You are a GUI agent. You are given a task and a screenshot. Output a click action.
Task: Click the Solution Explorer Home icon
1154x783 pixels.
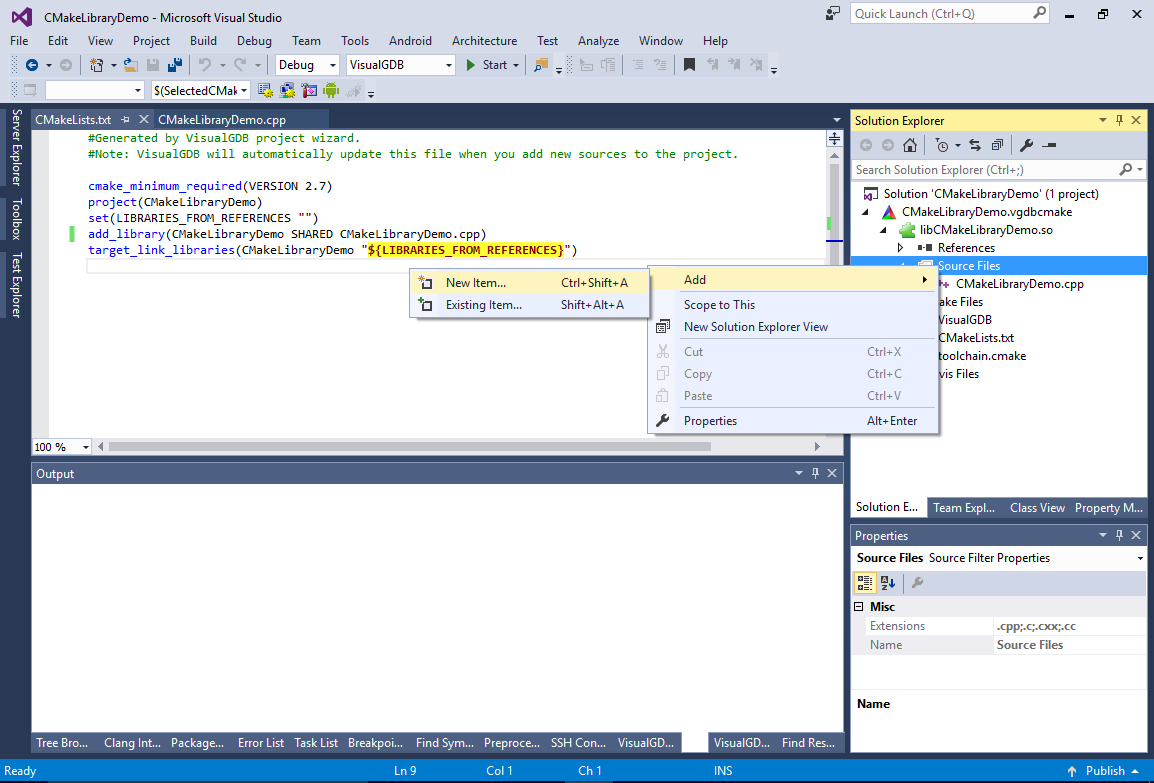909,145
